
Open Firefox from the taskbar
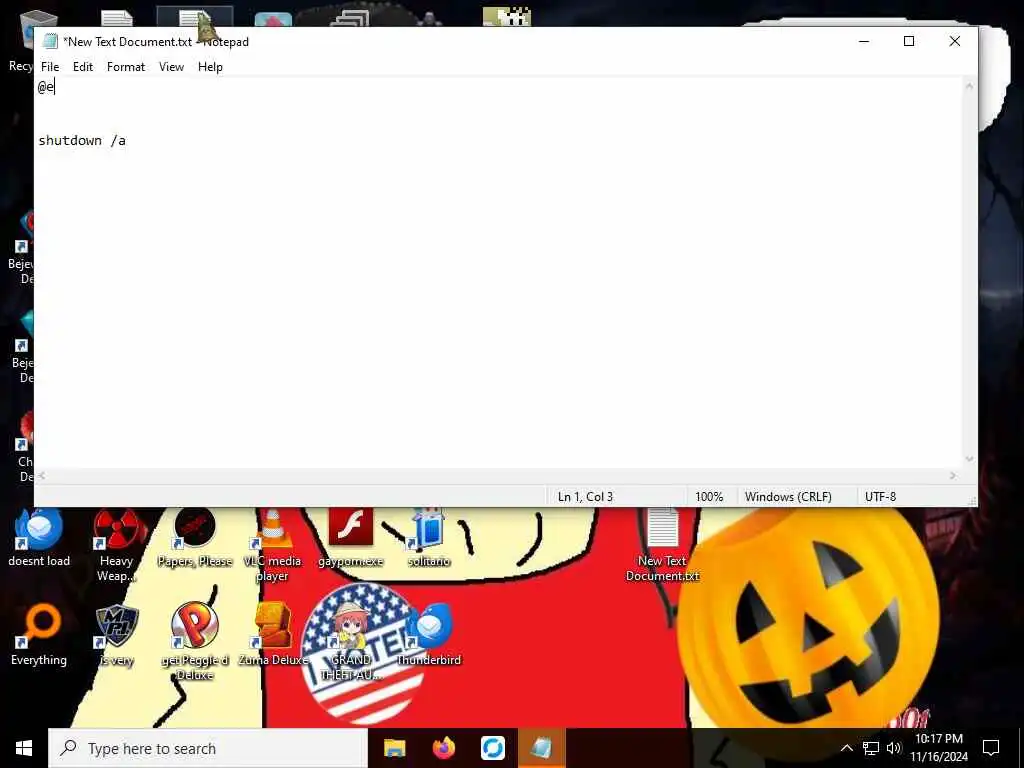(443, 748)
